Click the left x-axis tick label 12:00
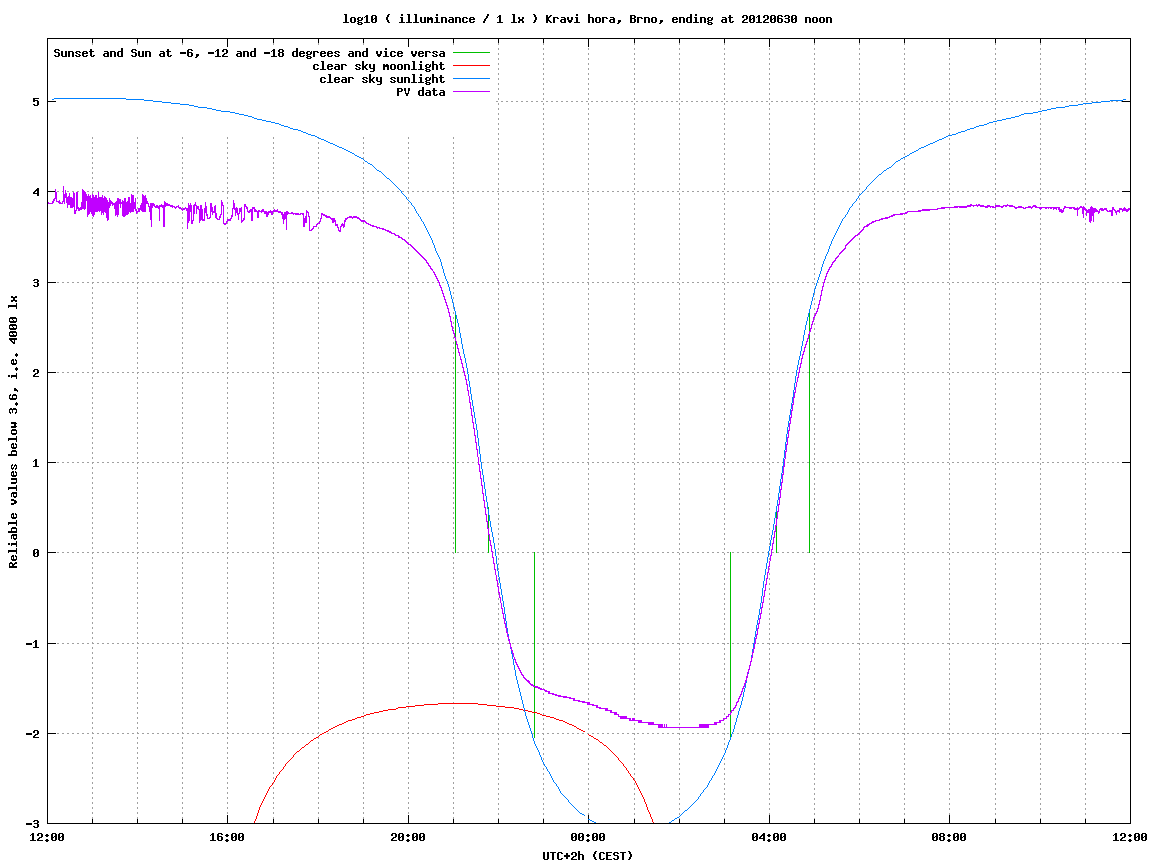 click(47, 837)
